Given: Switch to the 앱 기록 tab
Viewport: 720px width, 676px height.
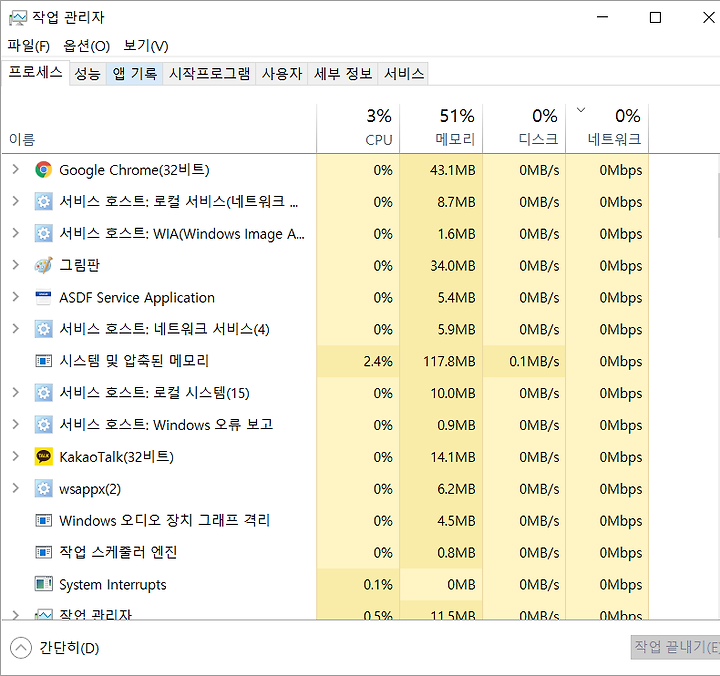Looking at the screenshot, I should click(x=135, y=73).
